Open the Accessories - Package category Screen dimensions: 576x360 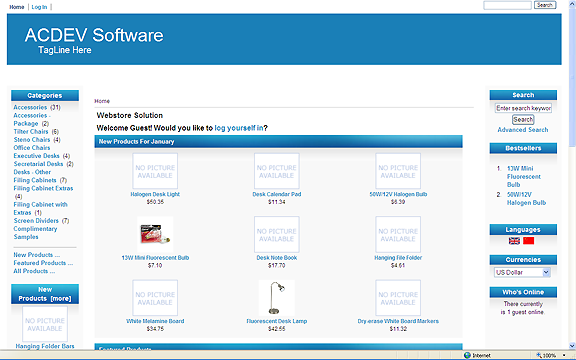(x=32, y=119)
